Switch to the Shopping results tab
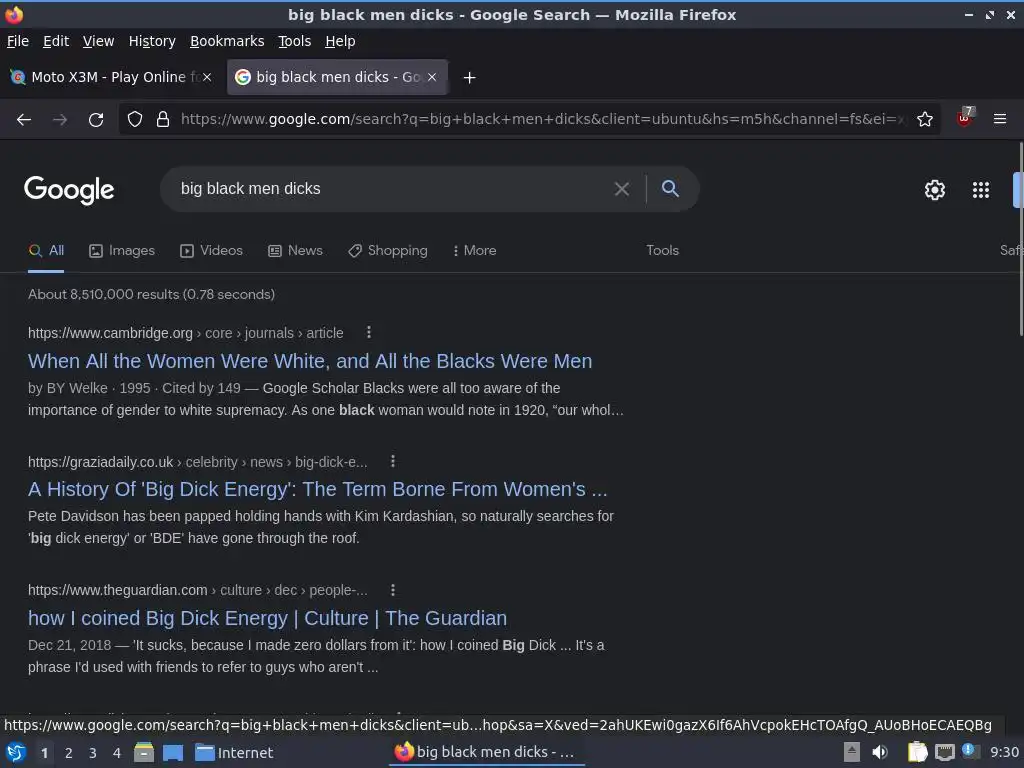 pos(388,251)
